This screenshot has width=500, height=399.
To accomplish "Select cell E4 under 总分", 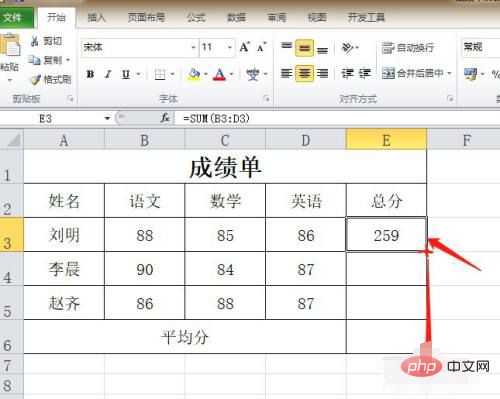I will 386,269.
